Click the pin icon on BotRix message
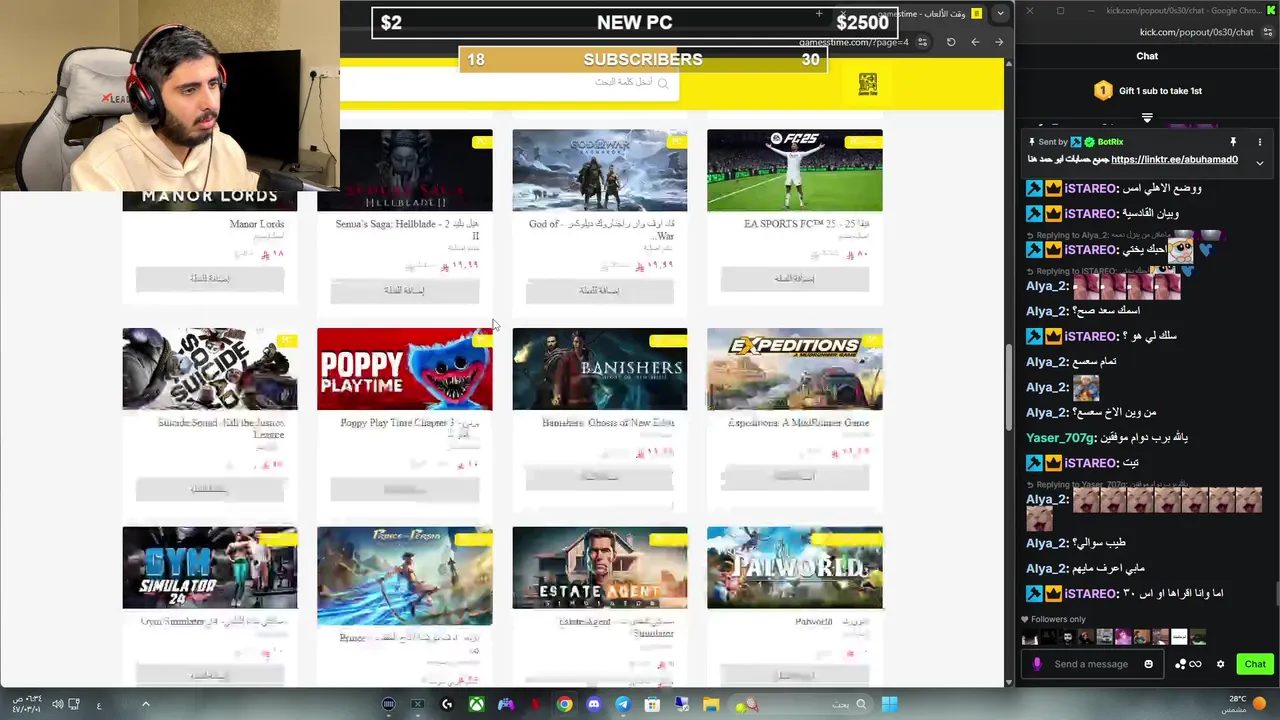Screen dimensions: 1280x720 (x=1233, y=142)
